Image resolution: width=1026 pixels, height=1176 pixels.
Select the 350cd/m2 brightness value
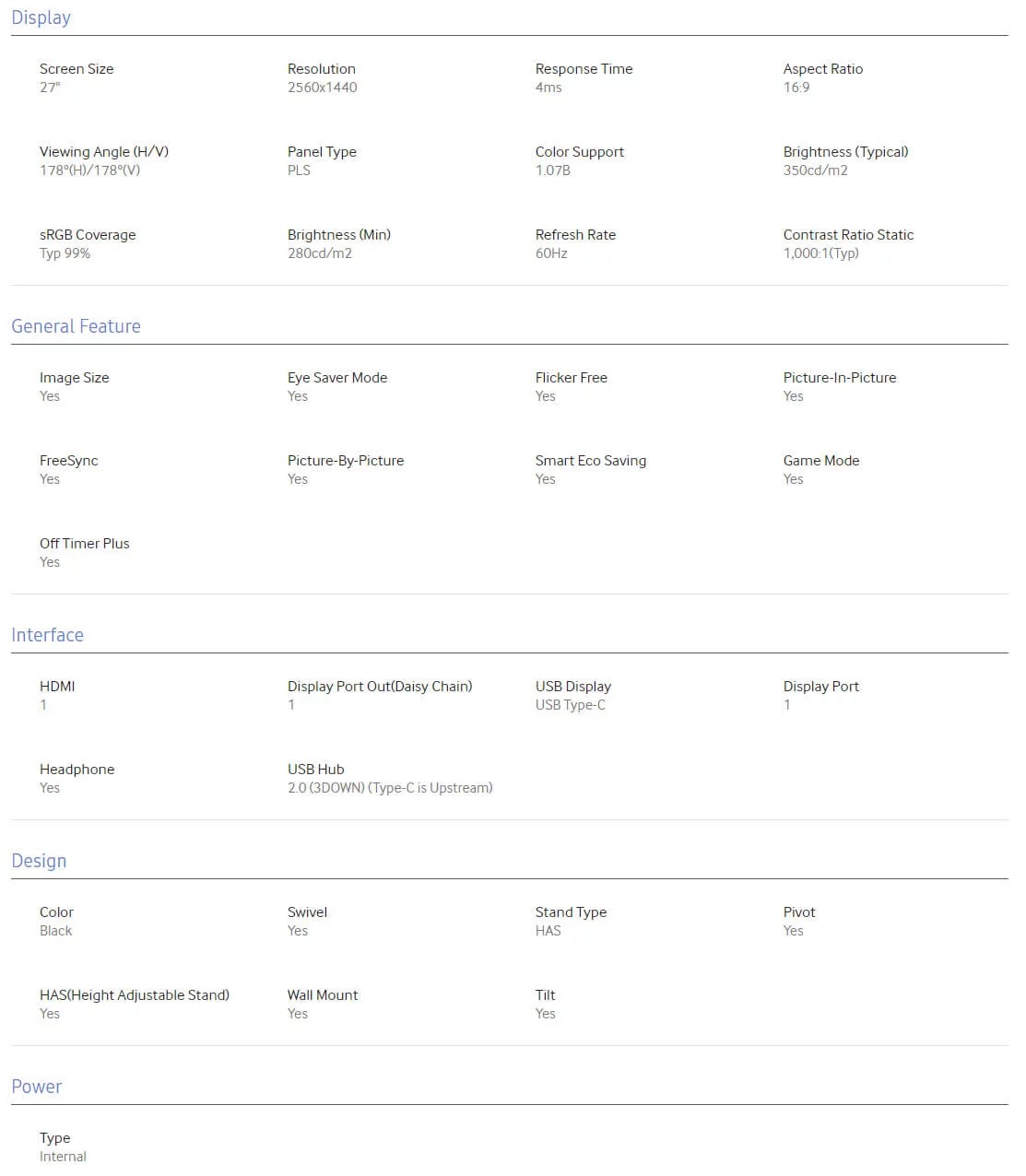pos(815,171)
